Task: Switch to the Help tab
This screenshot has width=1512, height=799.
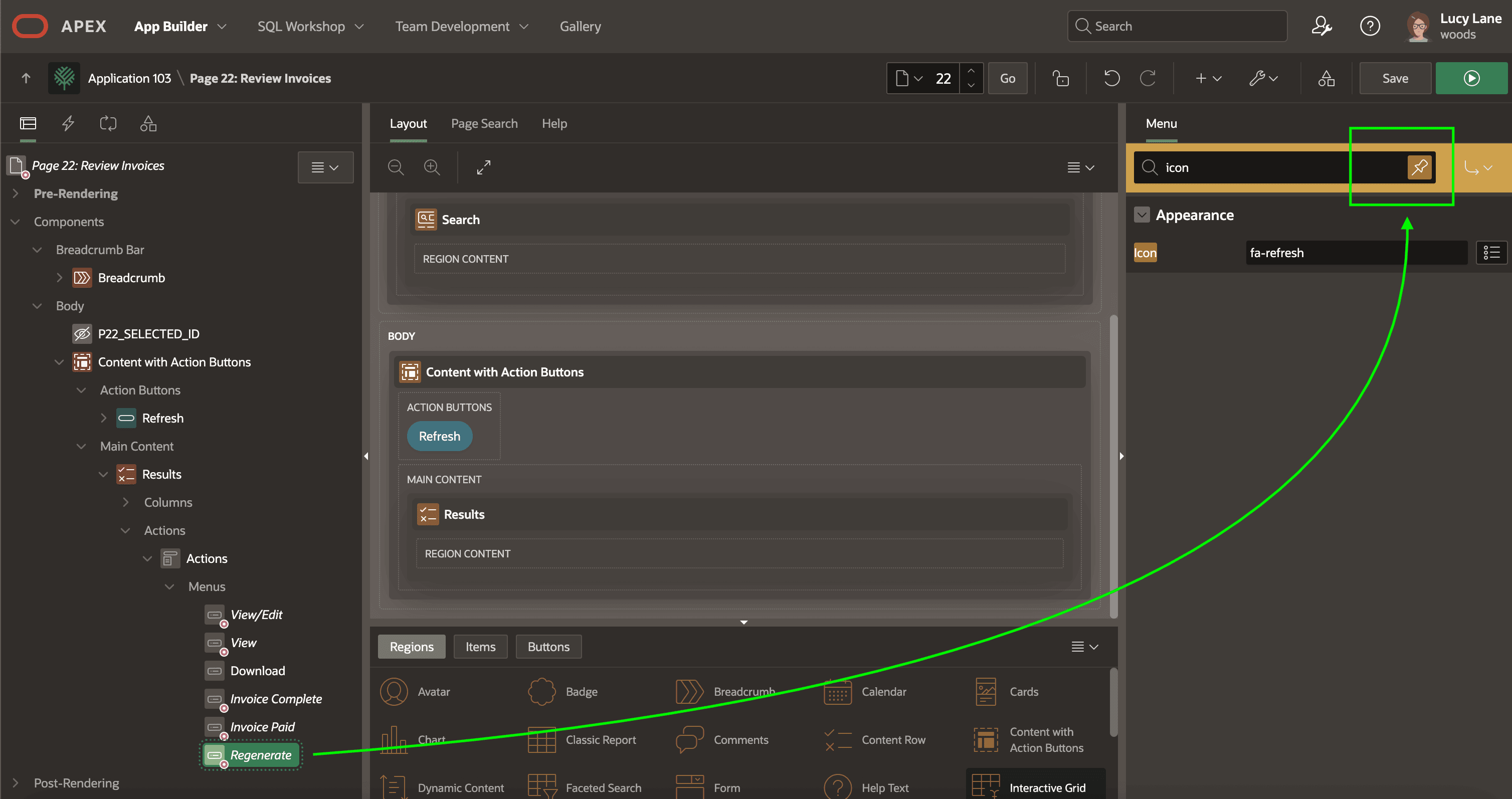Action: tap(554, 123)
